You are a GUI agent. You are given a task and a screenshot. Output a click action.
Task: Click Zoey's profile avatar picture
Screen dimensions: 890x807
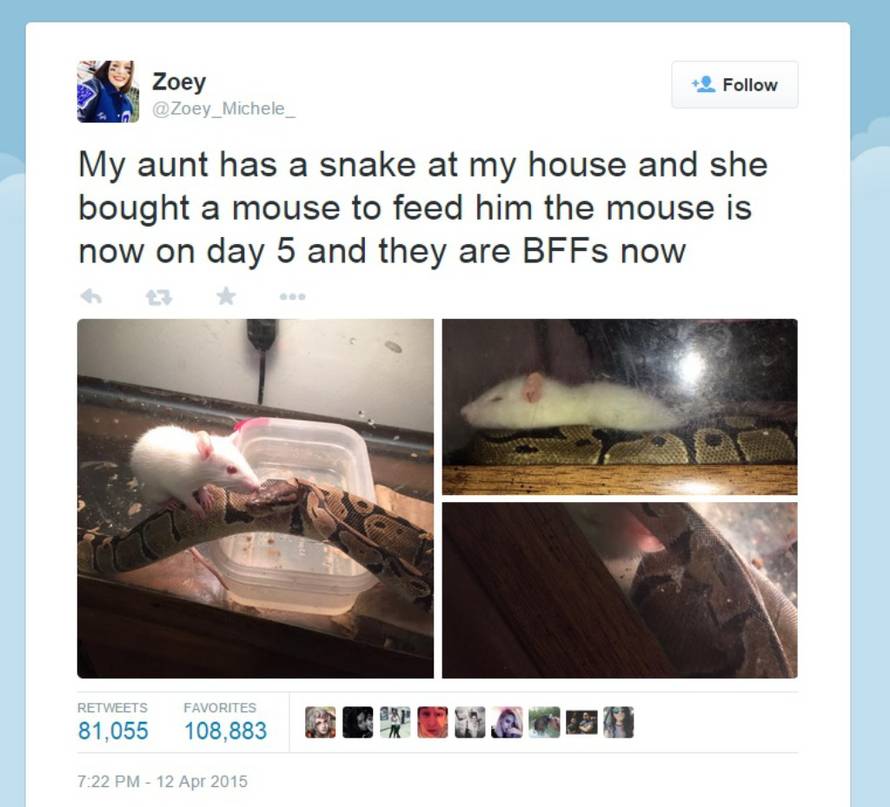[x=108, y=91]
